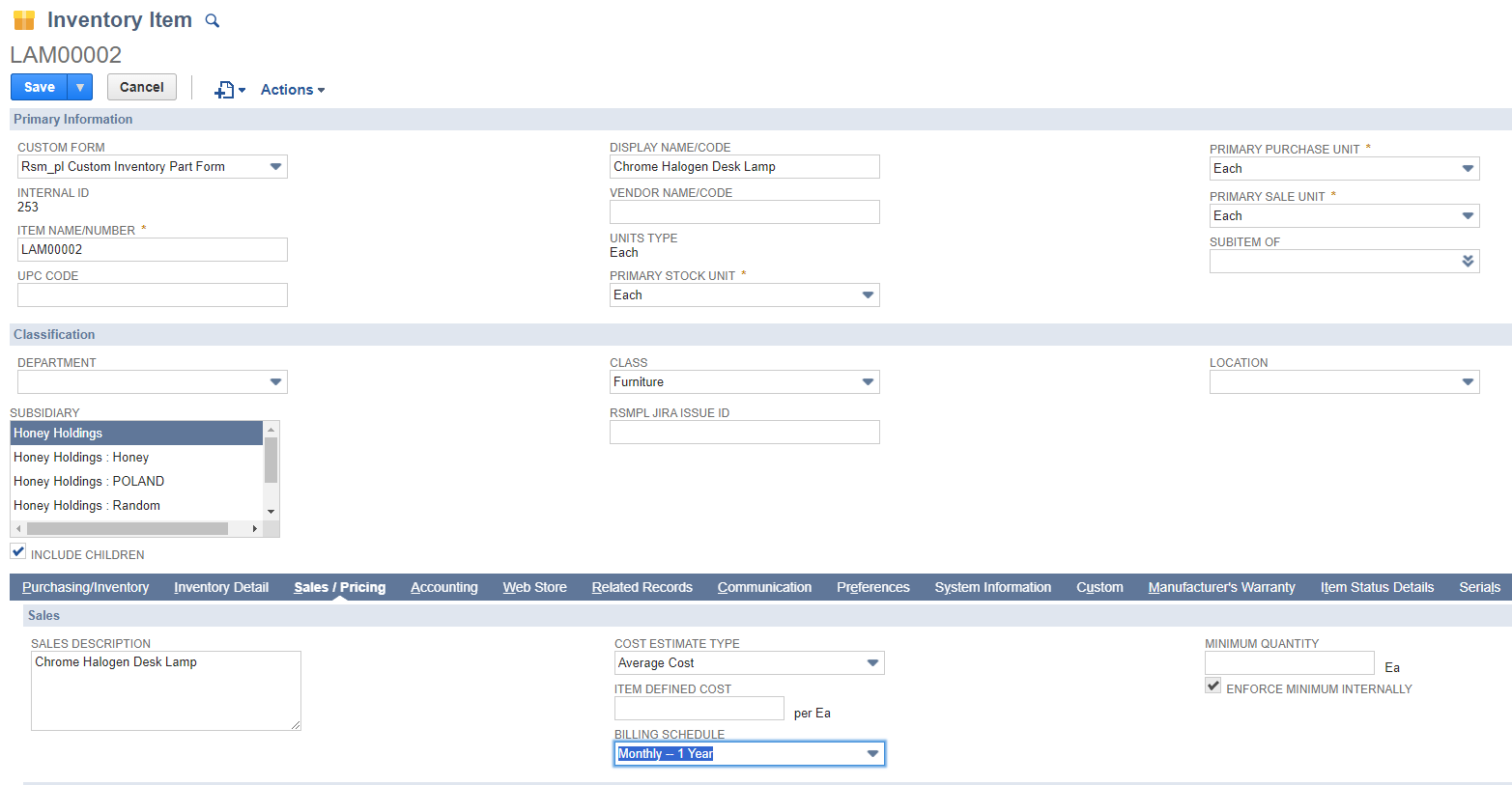Open the Save button dropdown arrow
Screen dimensions: 1512x785
80,87
